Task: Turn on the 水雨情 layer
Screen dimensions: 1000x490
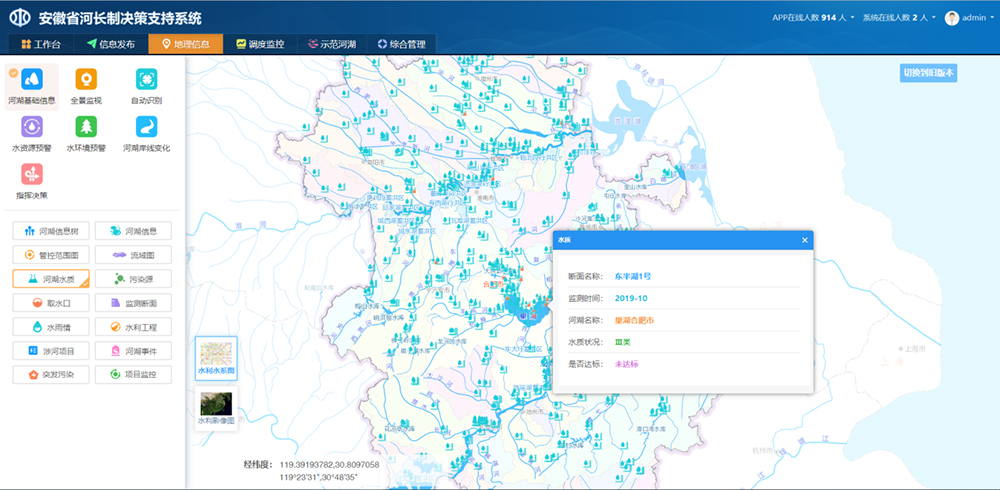Action: coord(51,327)
